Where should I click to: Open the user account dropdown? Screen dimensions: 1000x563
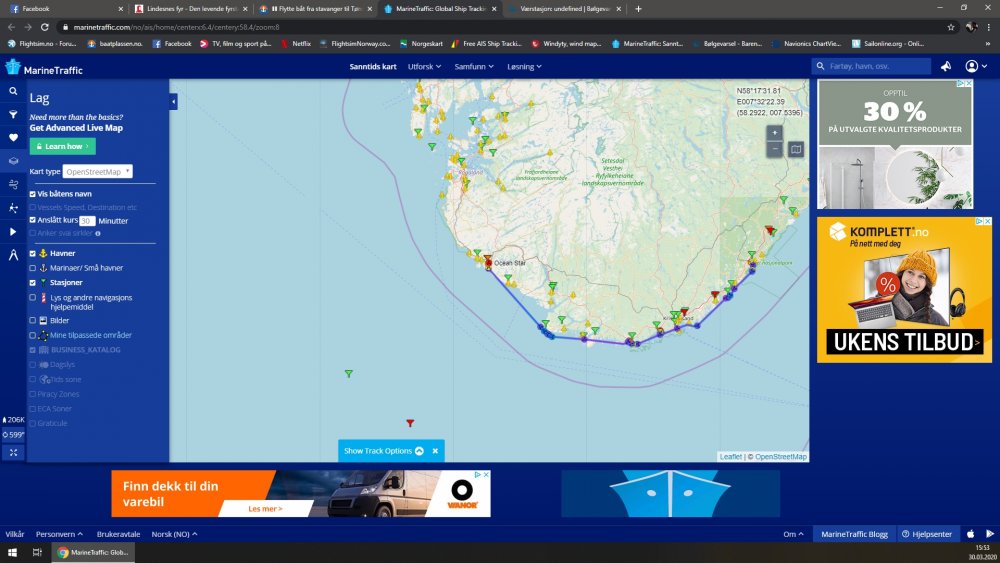coord(976,66)
